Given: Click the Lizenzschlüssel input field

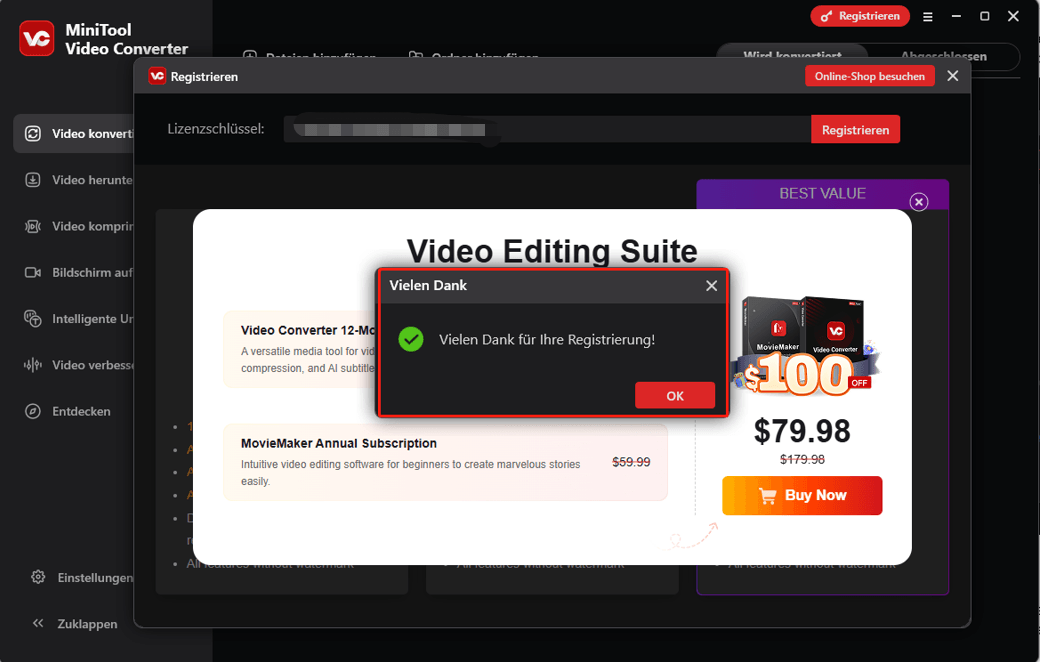Looking at the screenshot, I should coord(547,129).
